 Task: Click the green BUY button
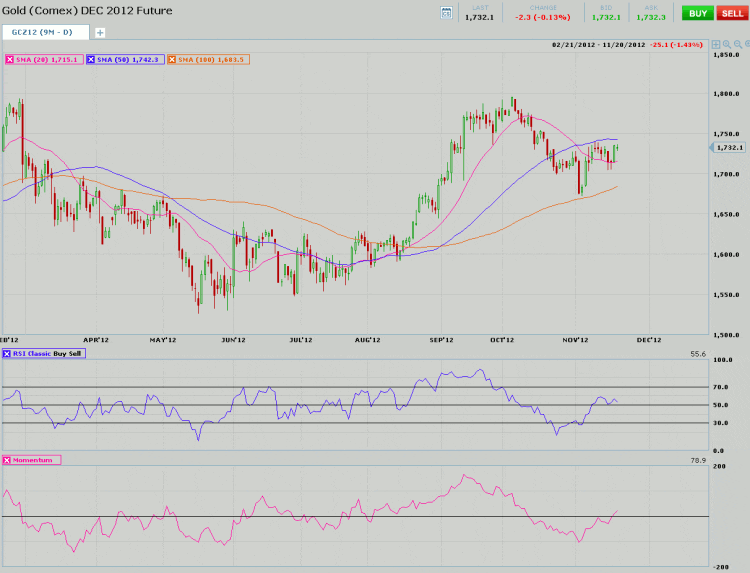696,13
